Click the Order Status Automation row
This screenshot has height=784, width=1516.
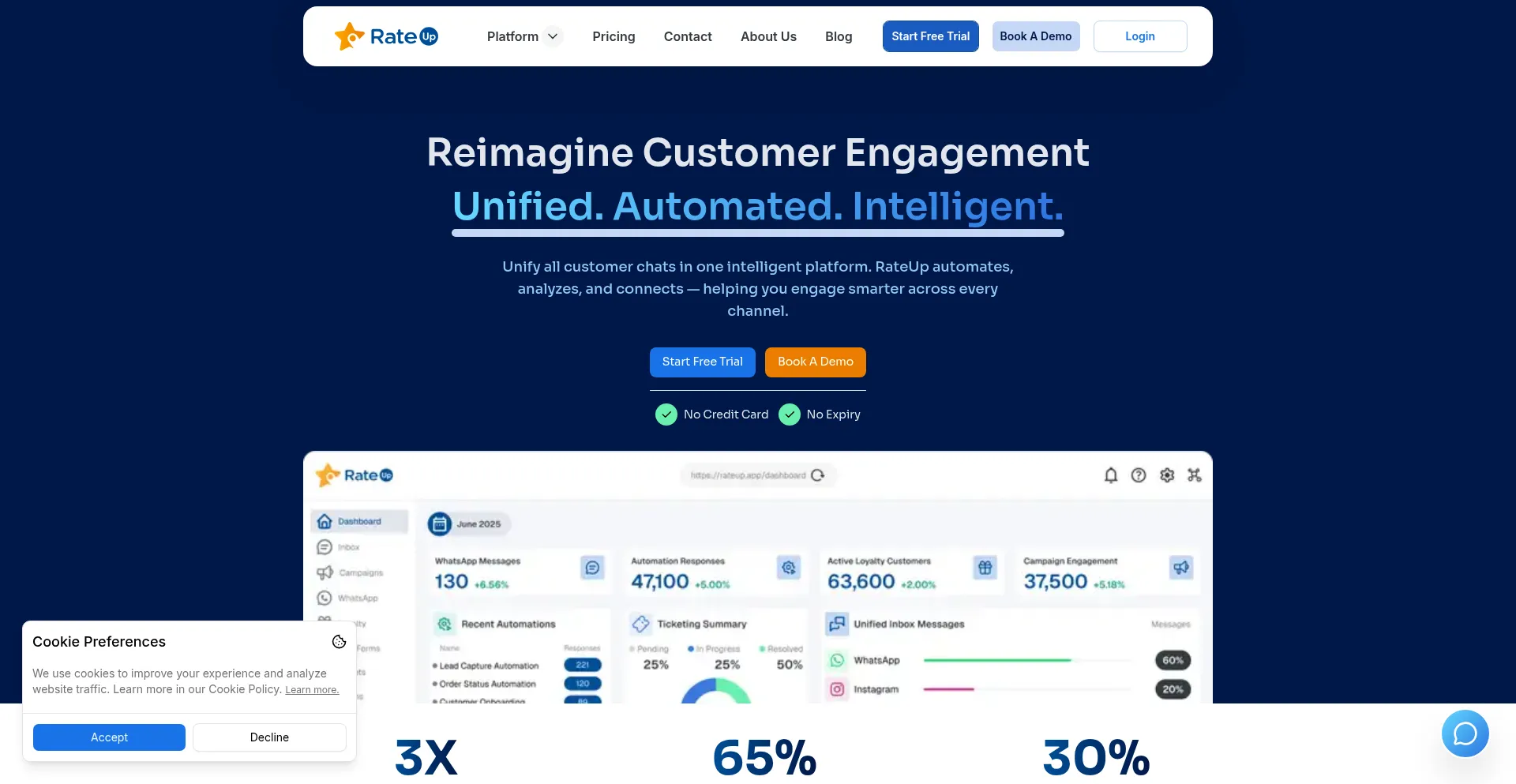coord(517,684)
